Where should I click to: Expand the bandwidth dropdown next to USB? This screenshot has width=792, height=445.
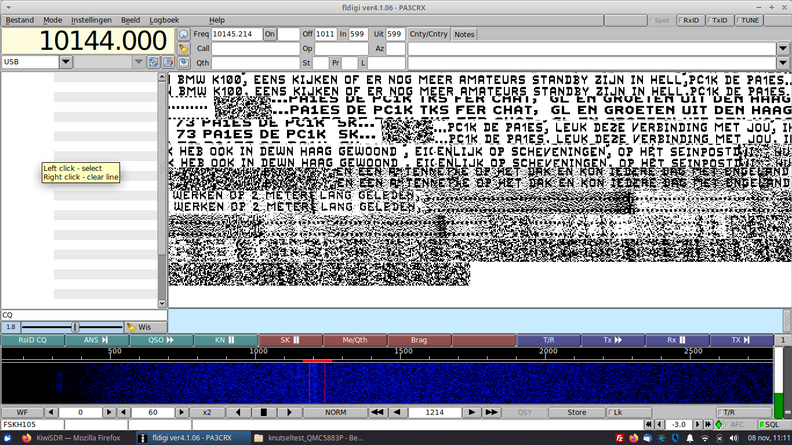tap(139, 62)
